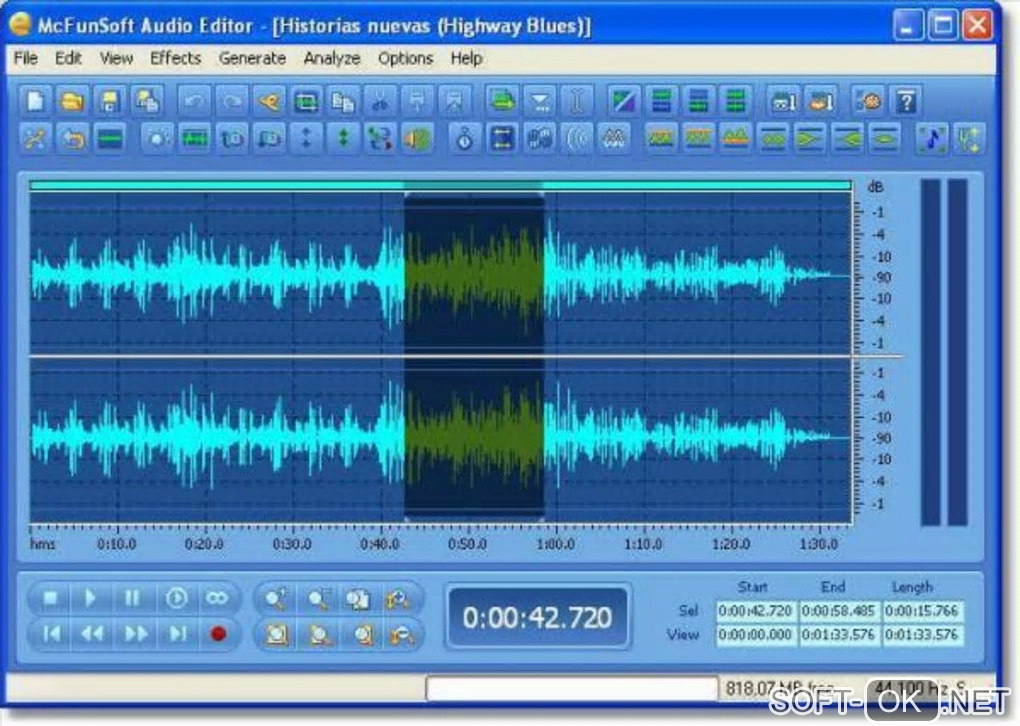Open the Generate menu
The height and width of the screenshot is (726, 1020).
(x=252, y=58)
